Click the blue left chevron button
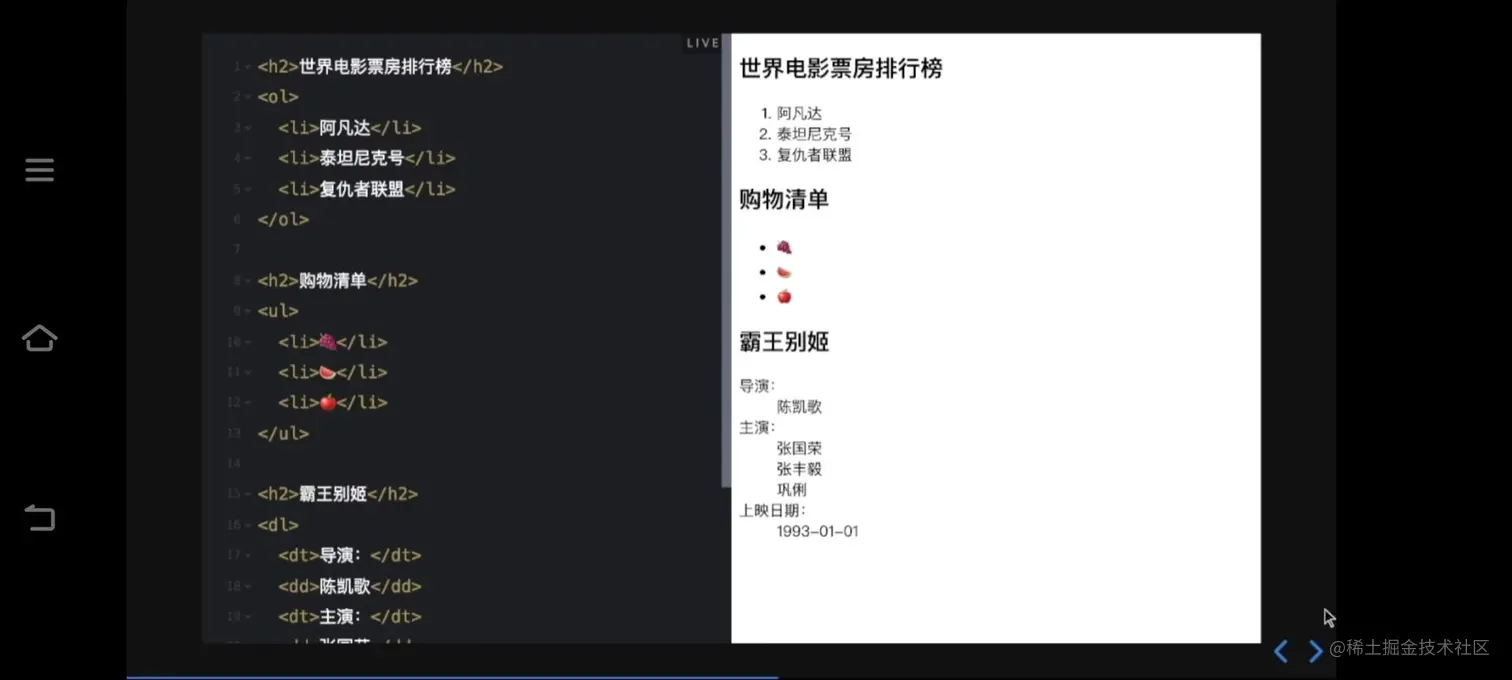This screenshot has width=1512, height=680. click(1280, 651)
